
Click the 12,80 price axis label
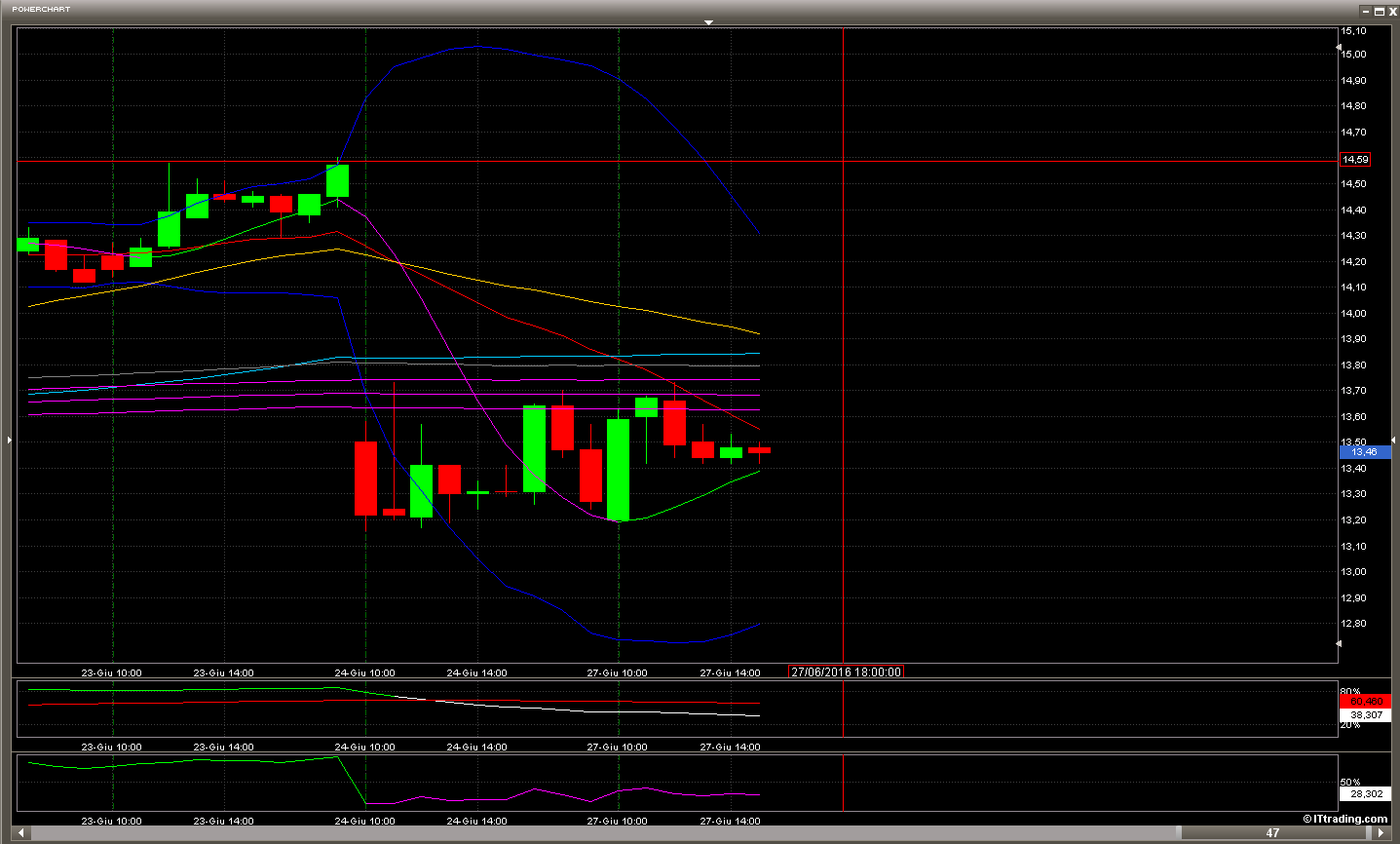click(1353, 624)
